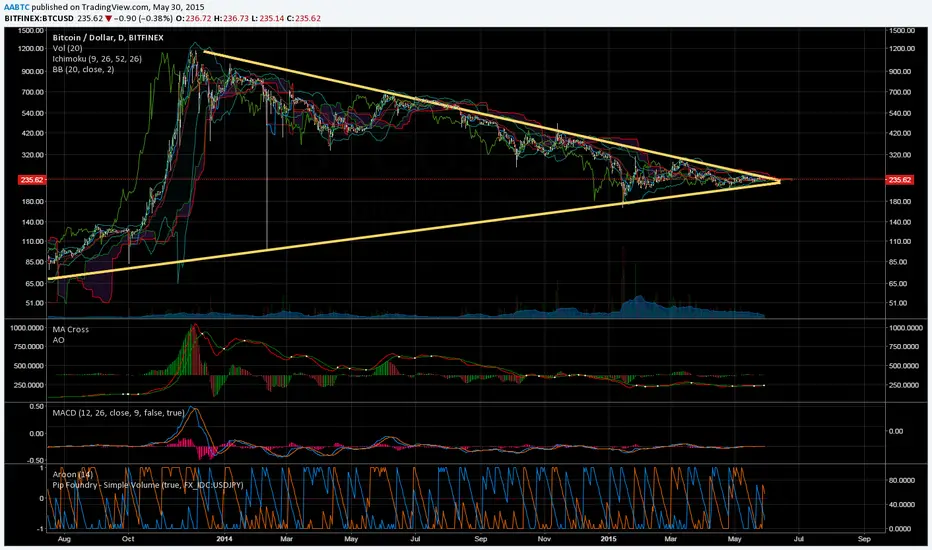Click the Nov label on time axis
The image size is (932, 550).
tap(544, 539)
